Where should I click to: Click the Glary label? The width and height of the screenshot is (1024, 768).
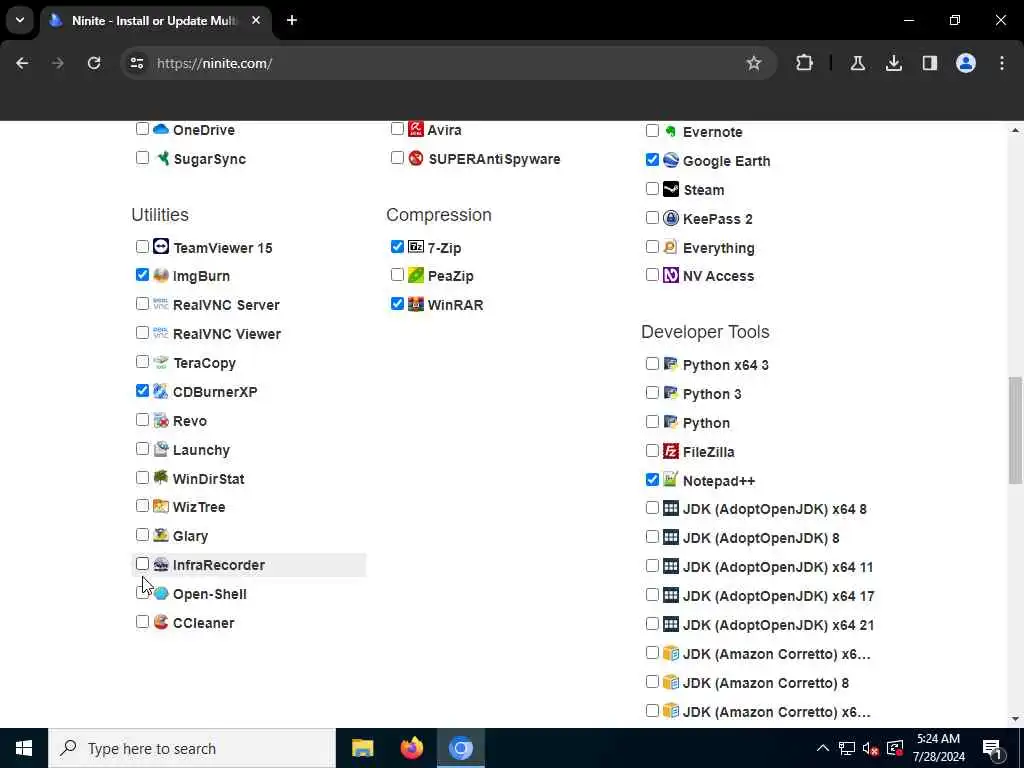(x=191, y=536)
